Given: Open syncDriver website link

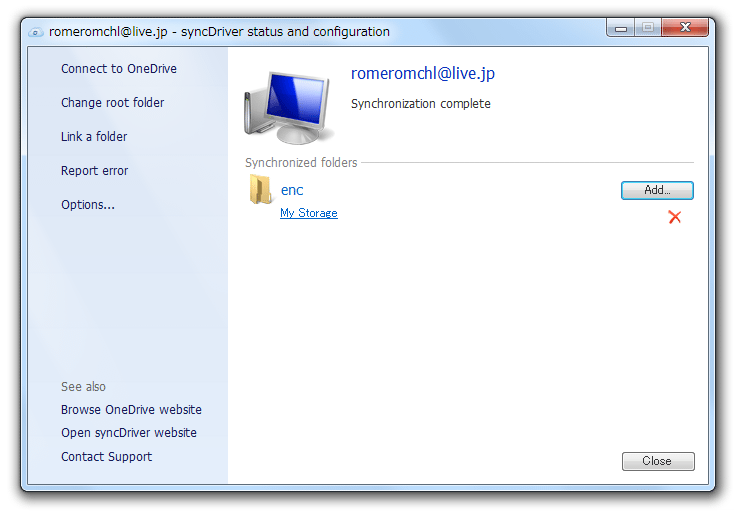Looking at the screenshot, I should click(x=129, y=433).
